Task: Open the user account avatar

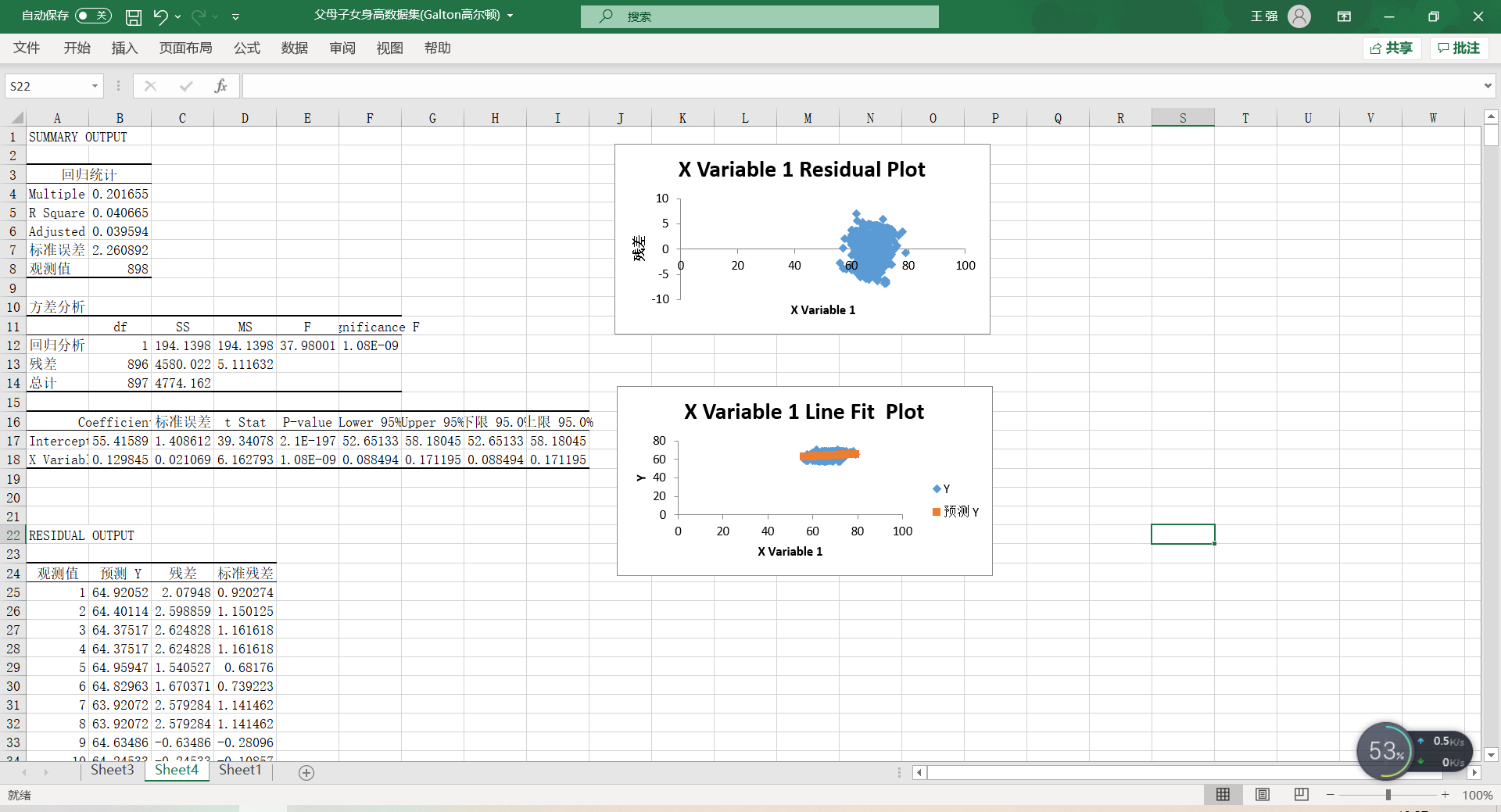Action: click(1299, 16)
